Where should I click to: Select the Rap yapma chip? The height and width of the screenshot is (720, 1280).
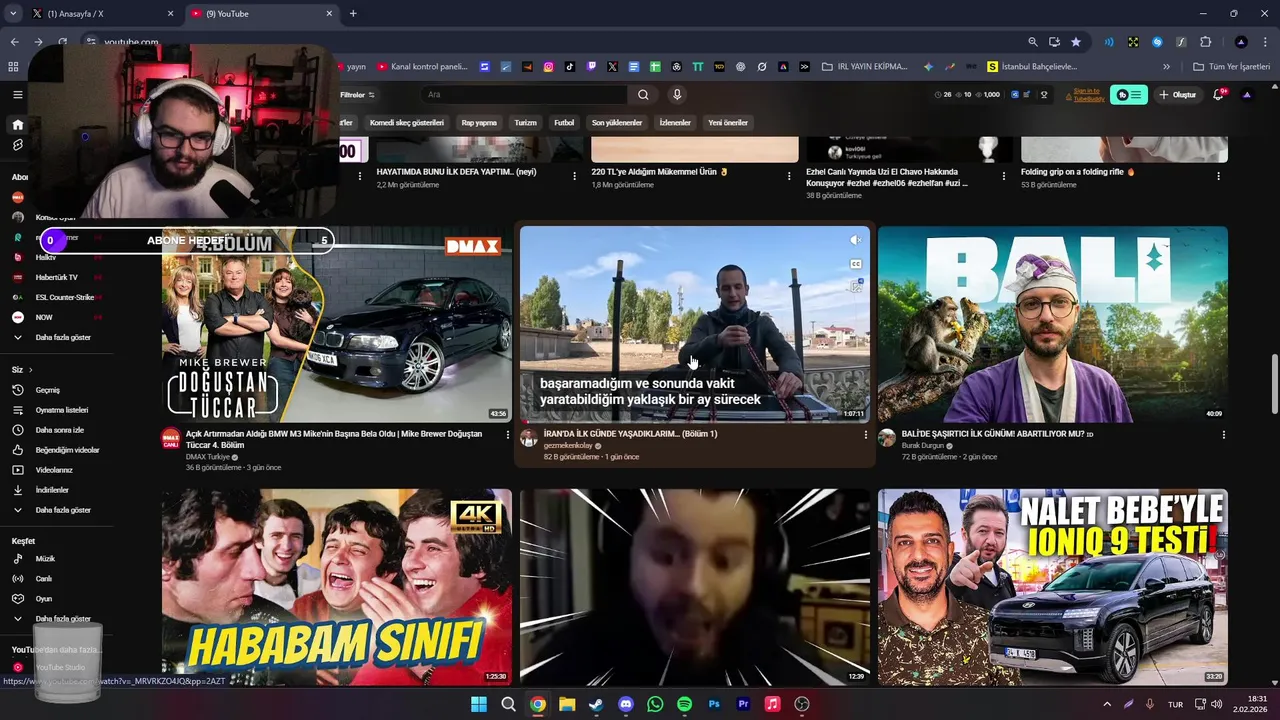click(479, 123)
